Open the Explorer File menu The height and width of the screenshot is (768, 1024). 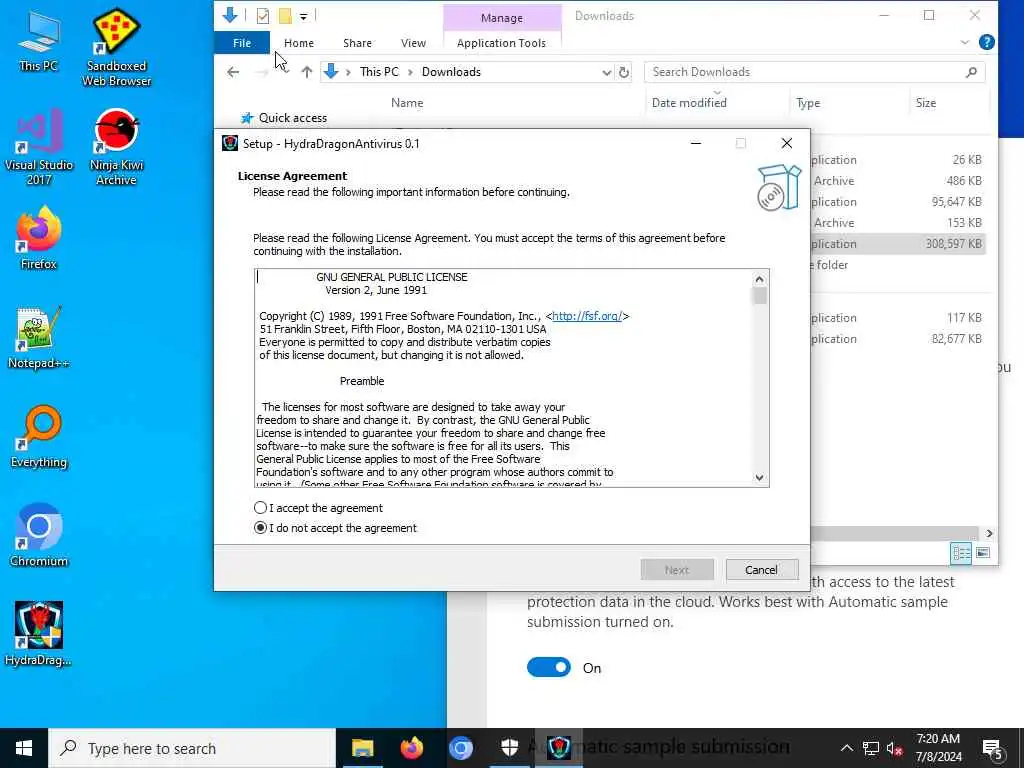242,42
